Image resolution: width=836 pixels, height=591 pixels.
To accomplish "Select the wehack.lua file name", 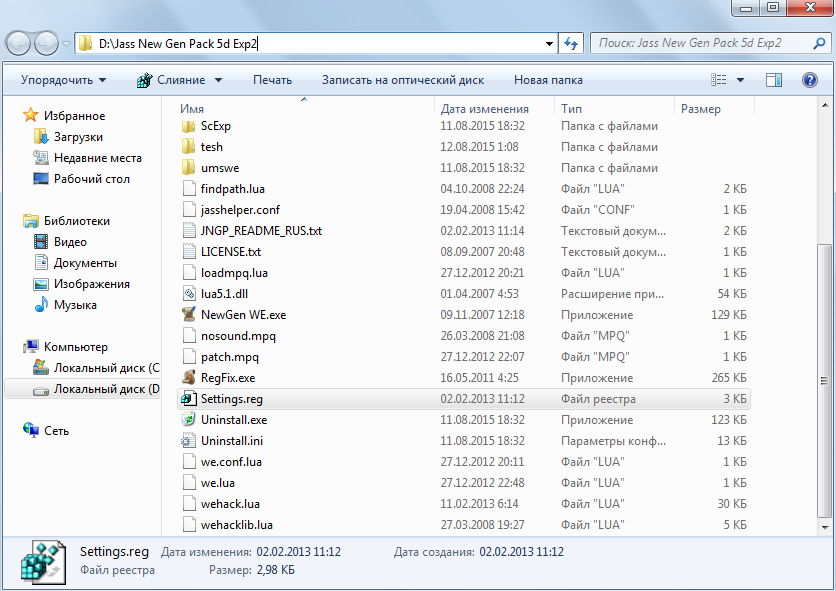I will point(230,504).
